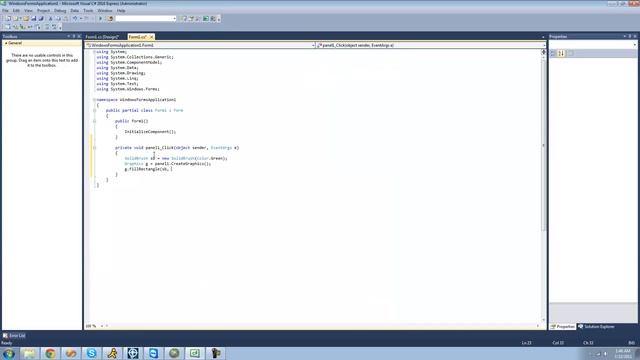Click the Alphabetical sort button in Properties

tap(562, 53)
